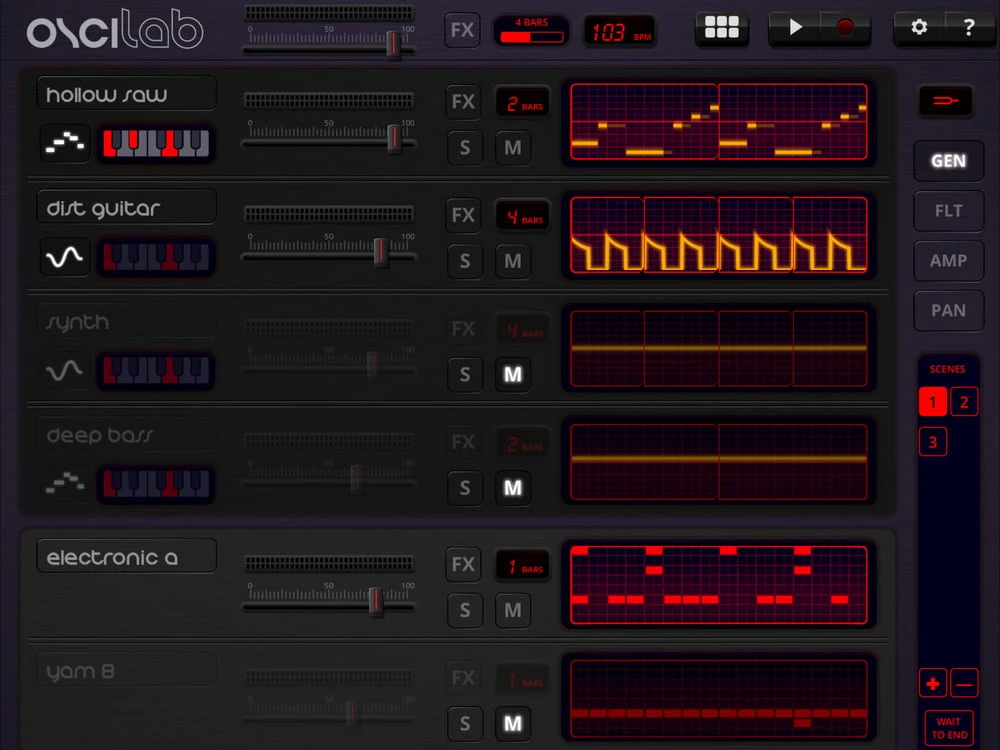1000x750 pixels.
Task: Open the grid pattern view icon
Action: (x=721, y=28)
